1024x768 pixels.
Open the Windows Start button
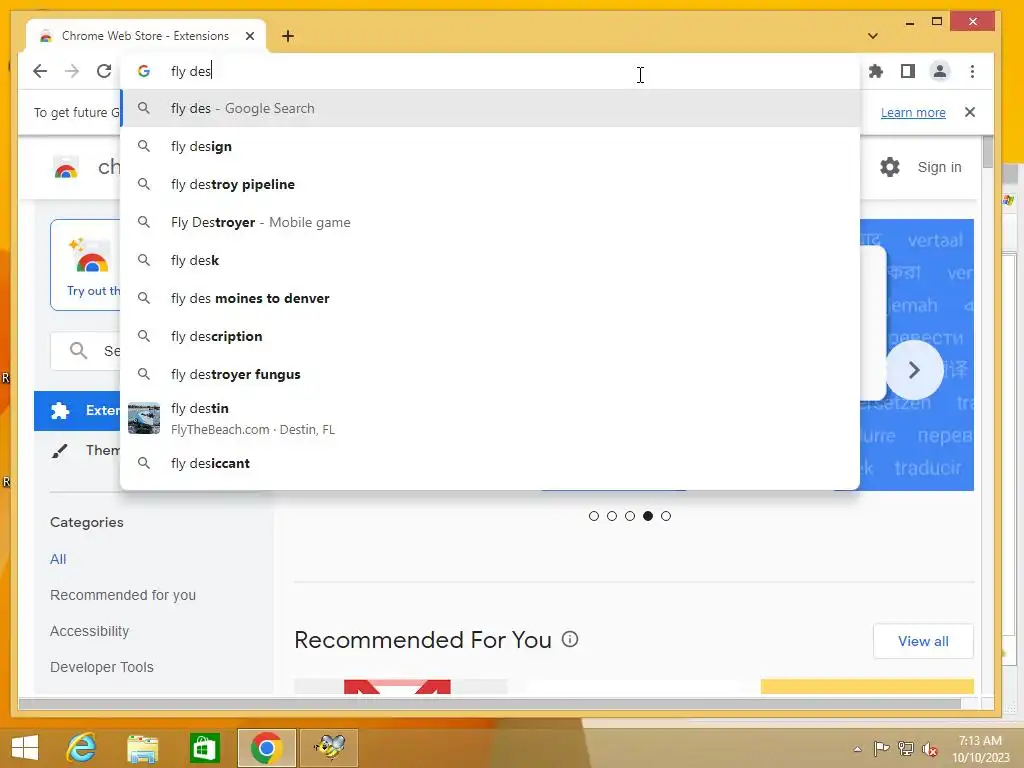(25, 747)
